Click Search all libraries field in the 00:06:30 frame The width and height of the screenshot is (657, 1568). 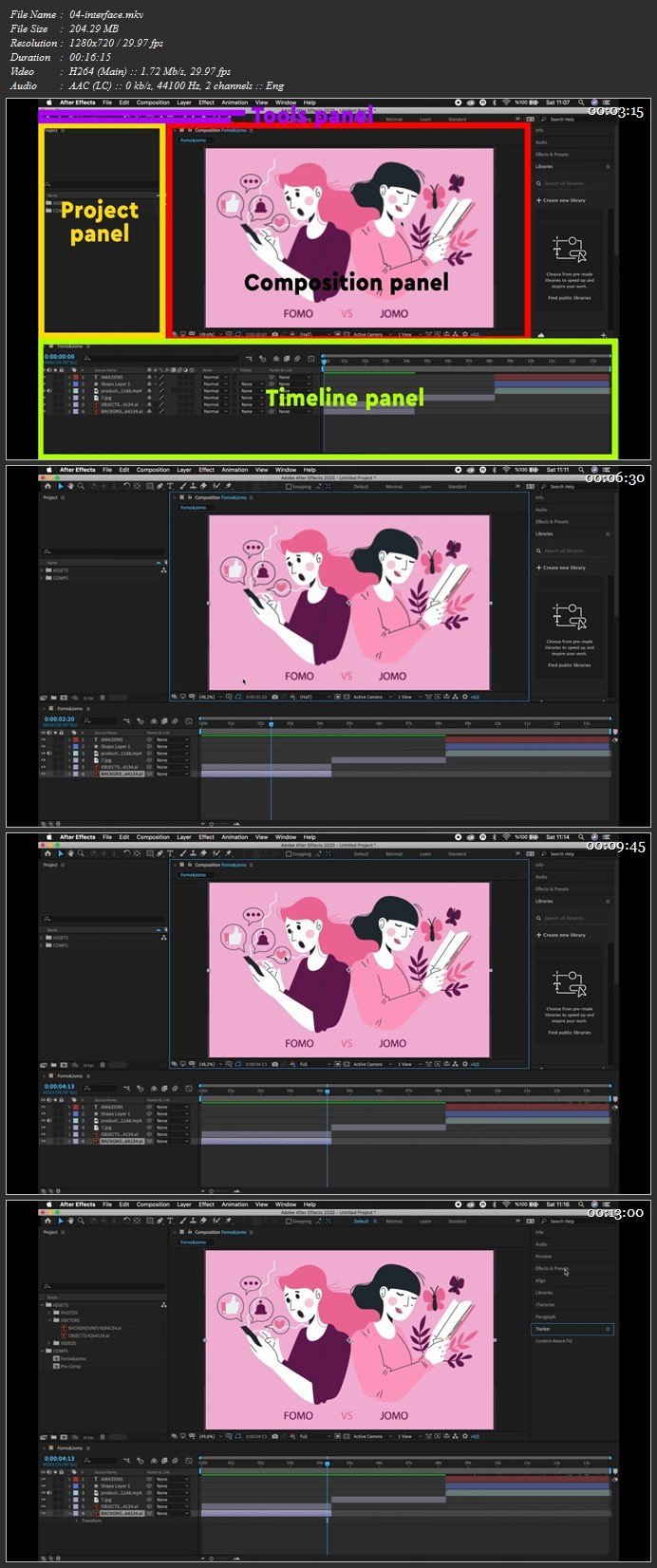coord(573,551)
